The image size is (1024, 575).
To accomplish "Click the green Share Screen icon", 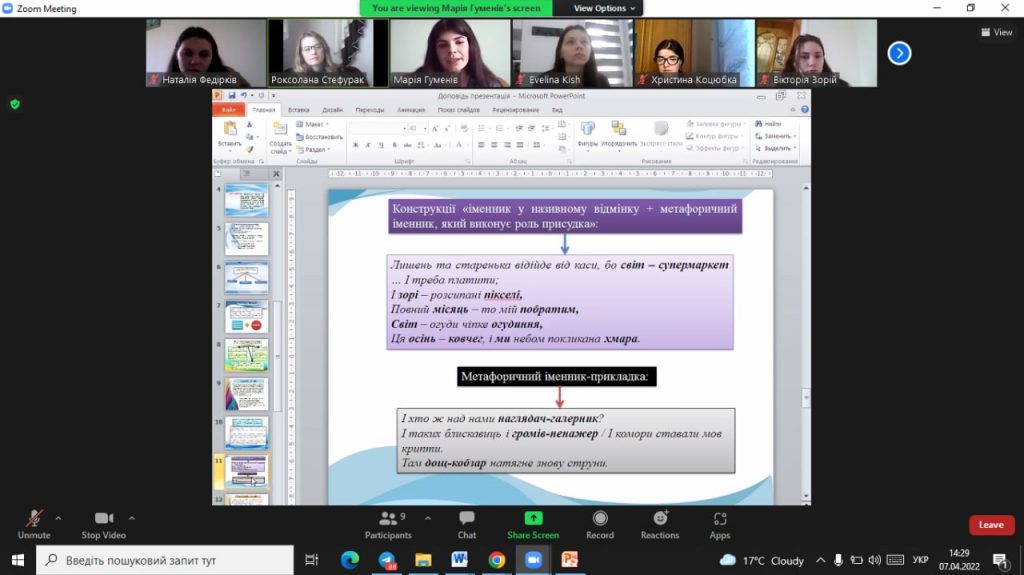I will click(533, 518).
